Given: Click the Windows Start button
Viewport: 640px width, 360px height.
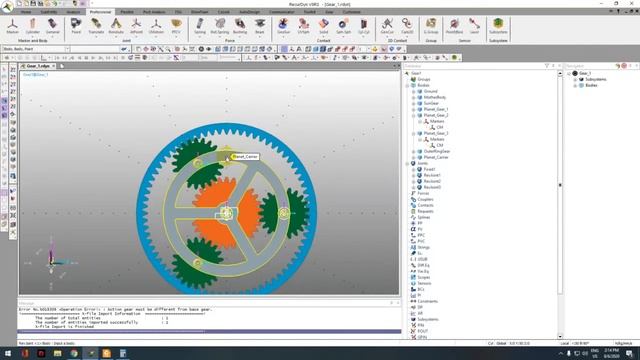Looking at the screenshot, I should 8,353.
